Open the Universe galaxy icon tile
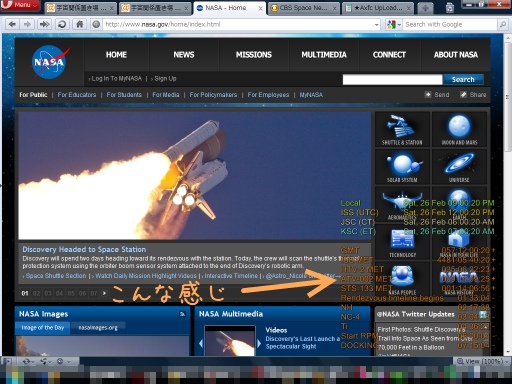 coord(459,167)
